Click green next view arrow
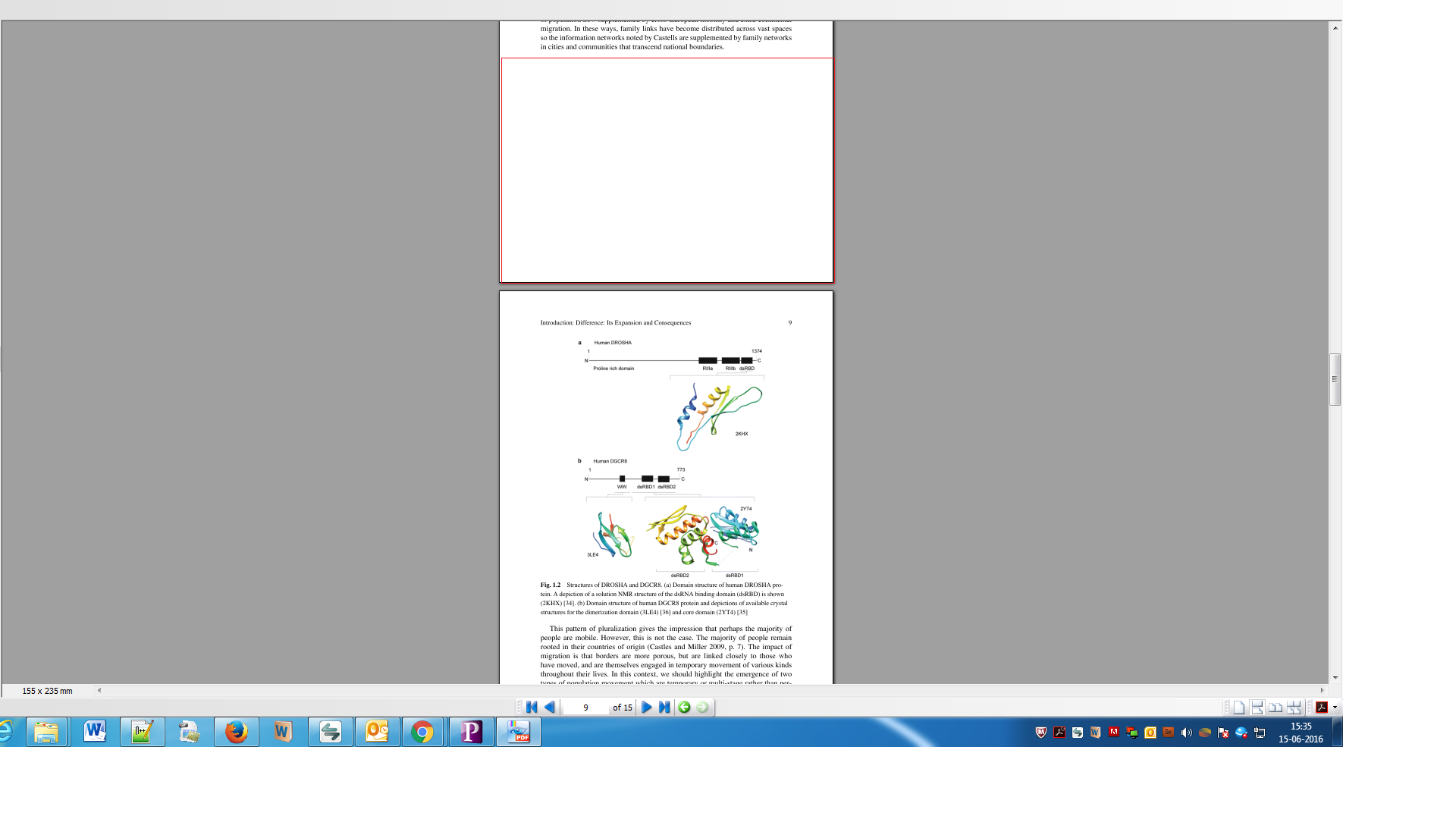 click(702, 707)
